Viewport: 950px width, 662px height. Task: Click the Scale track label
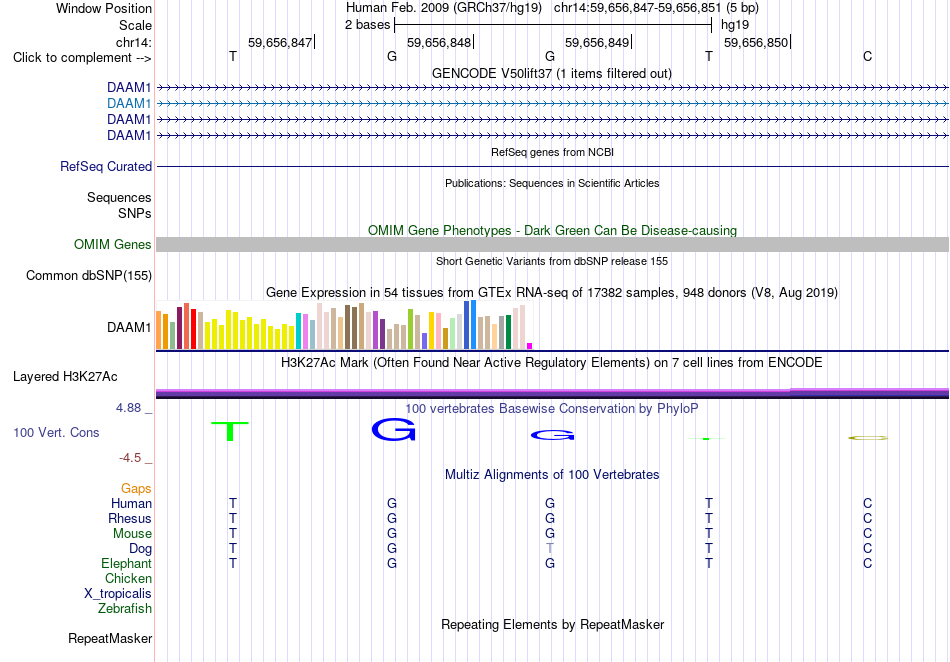(x=135, y=25)
